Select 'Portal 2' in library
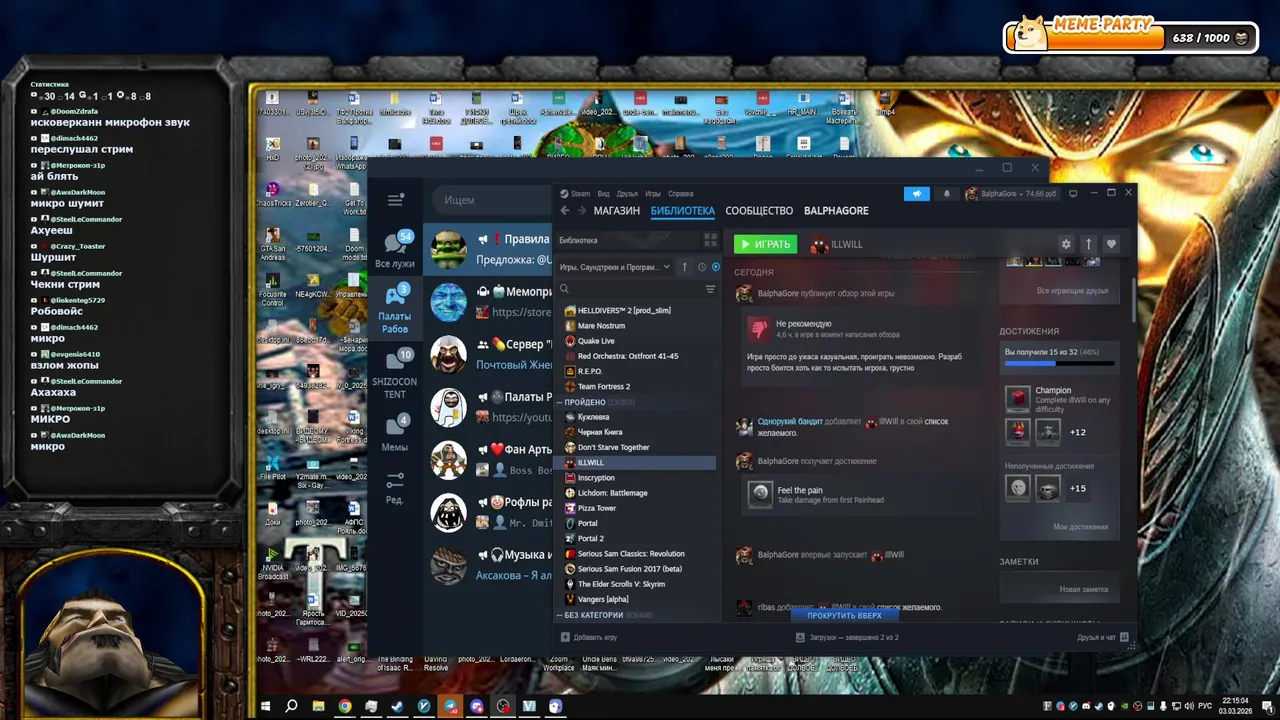This screenshot has width=1280, height=720. [x=636, y=539]
